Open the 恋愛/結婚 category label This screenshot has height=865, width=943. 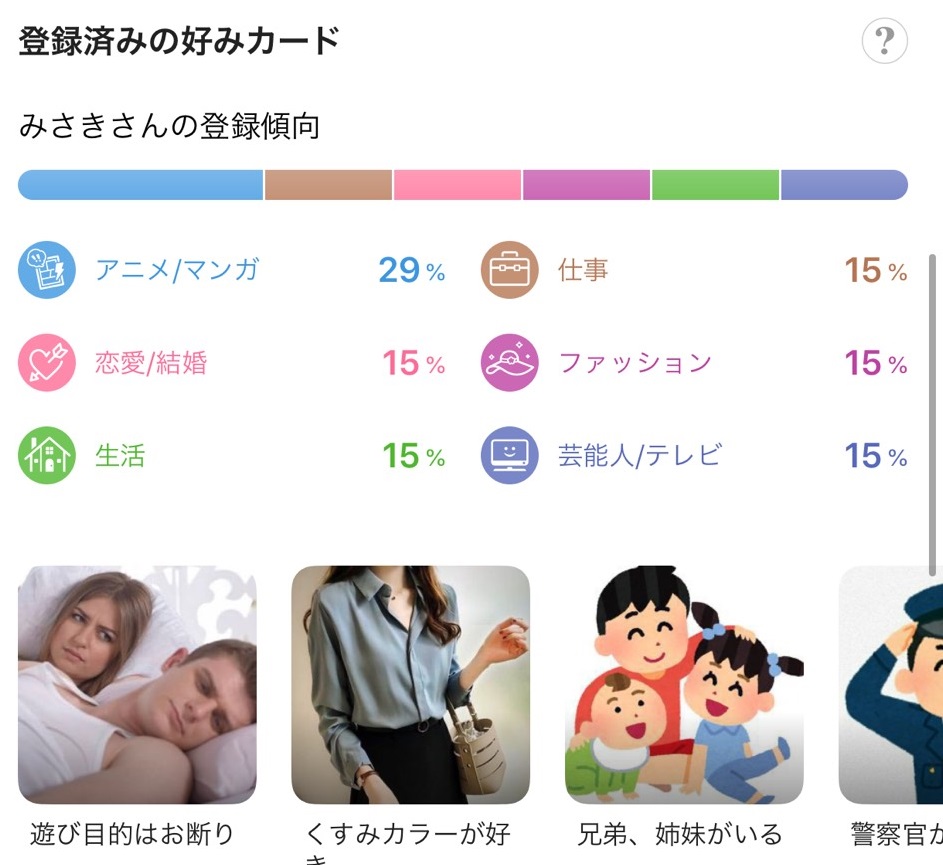pos(151,362)
